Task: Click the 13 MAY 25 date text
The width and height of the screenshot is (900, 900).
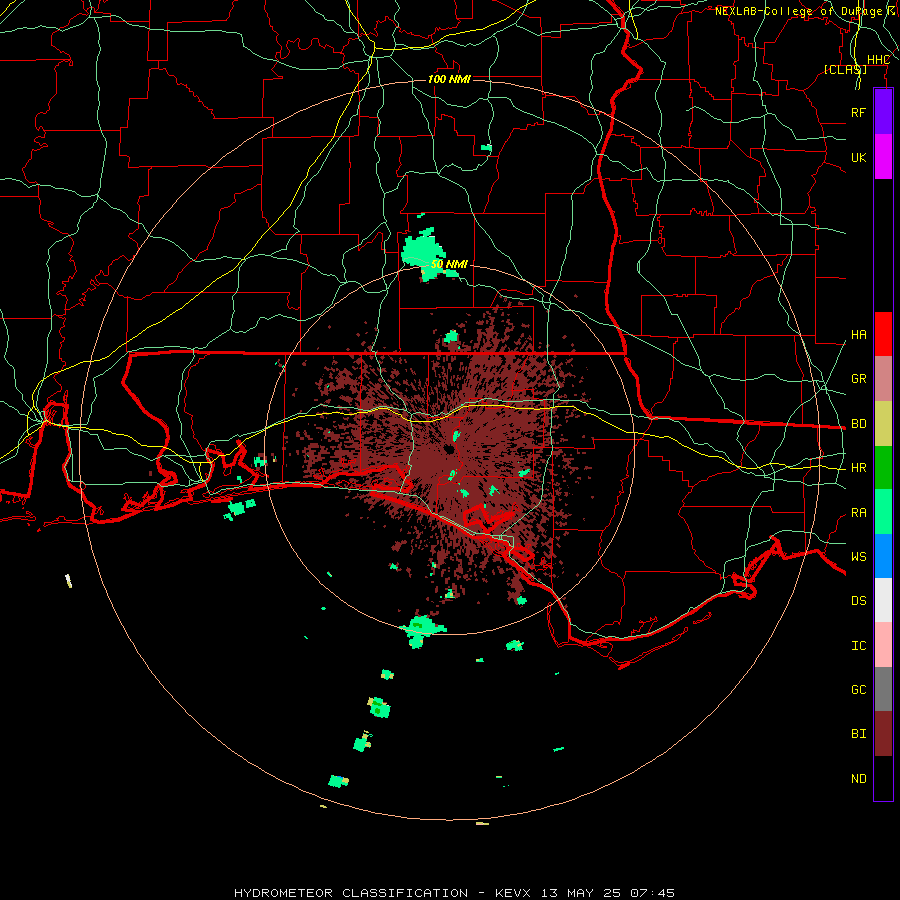Action: click(x=583, y=893)
